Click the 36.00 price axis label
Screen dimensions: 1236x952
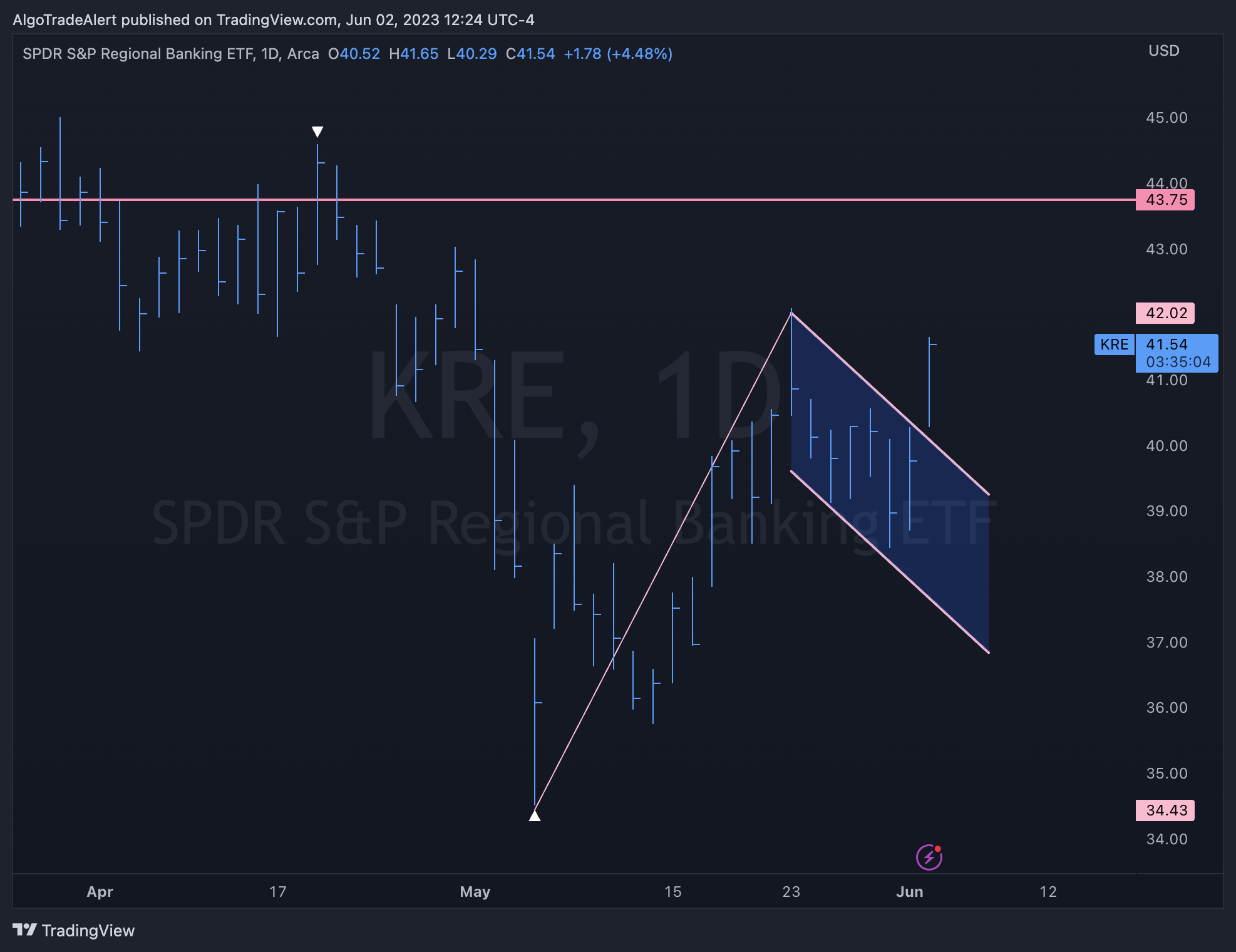[1166, 708]
